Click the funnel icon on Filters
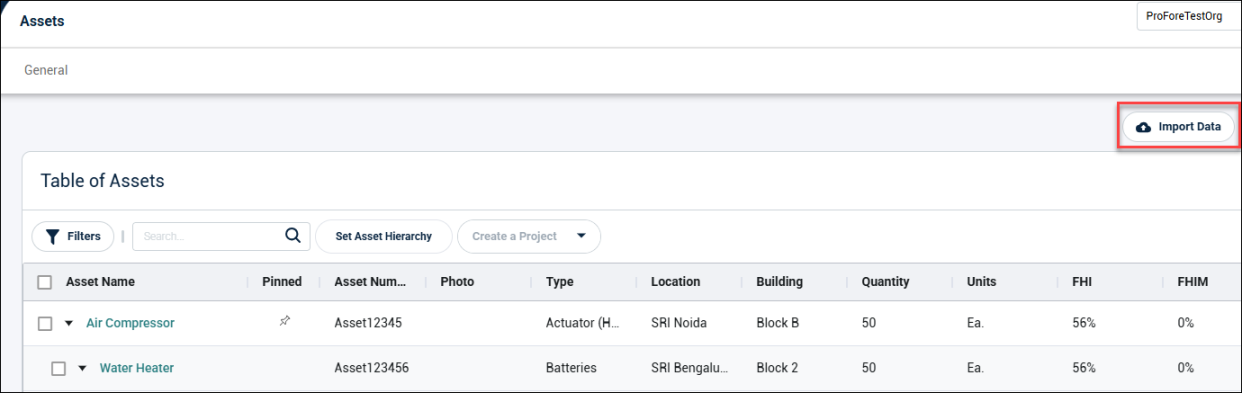The width and height of the screenshot is (1242, 393). tap(52, 237)
